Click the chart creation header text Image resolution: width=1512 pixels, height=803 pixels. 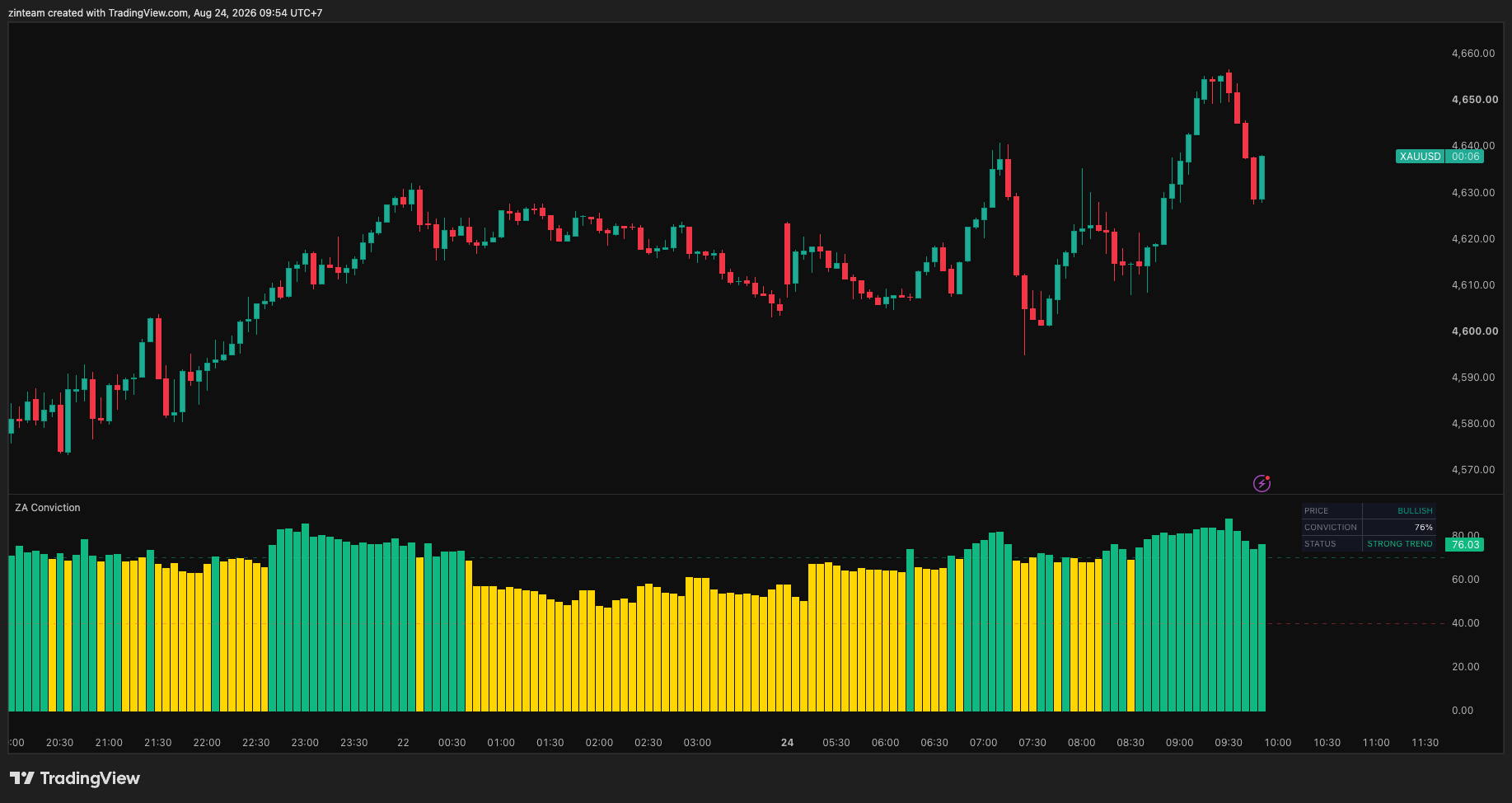click(165, 13)
